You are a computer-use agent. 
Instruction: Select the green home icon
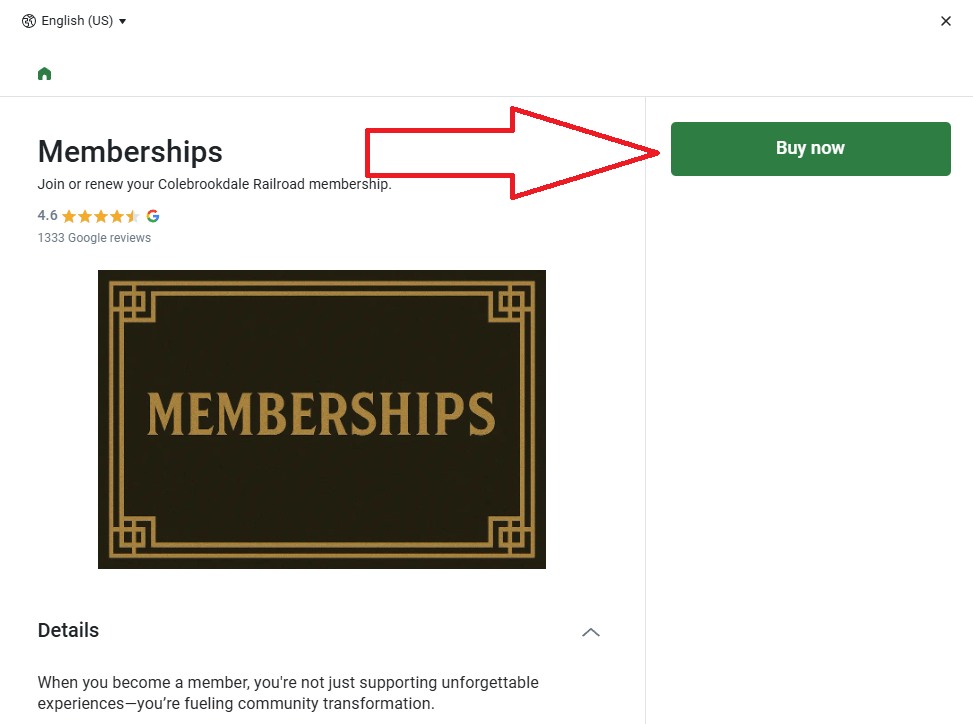tap(44, 74)
